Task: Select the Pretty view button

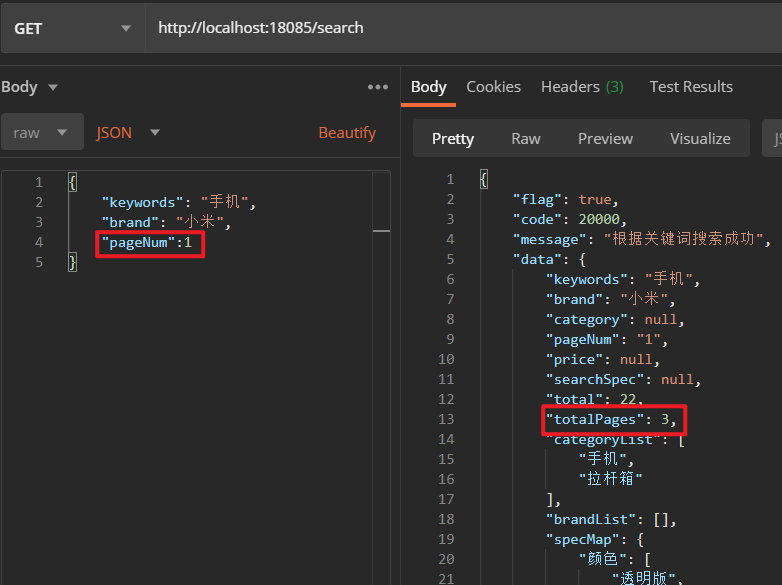Action: tap(453, 139)
